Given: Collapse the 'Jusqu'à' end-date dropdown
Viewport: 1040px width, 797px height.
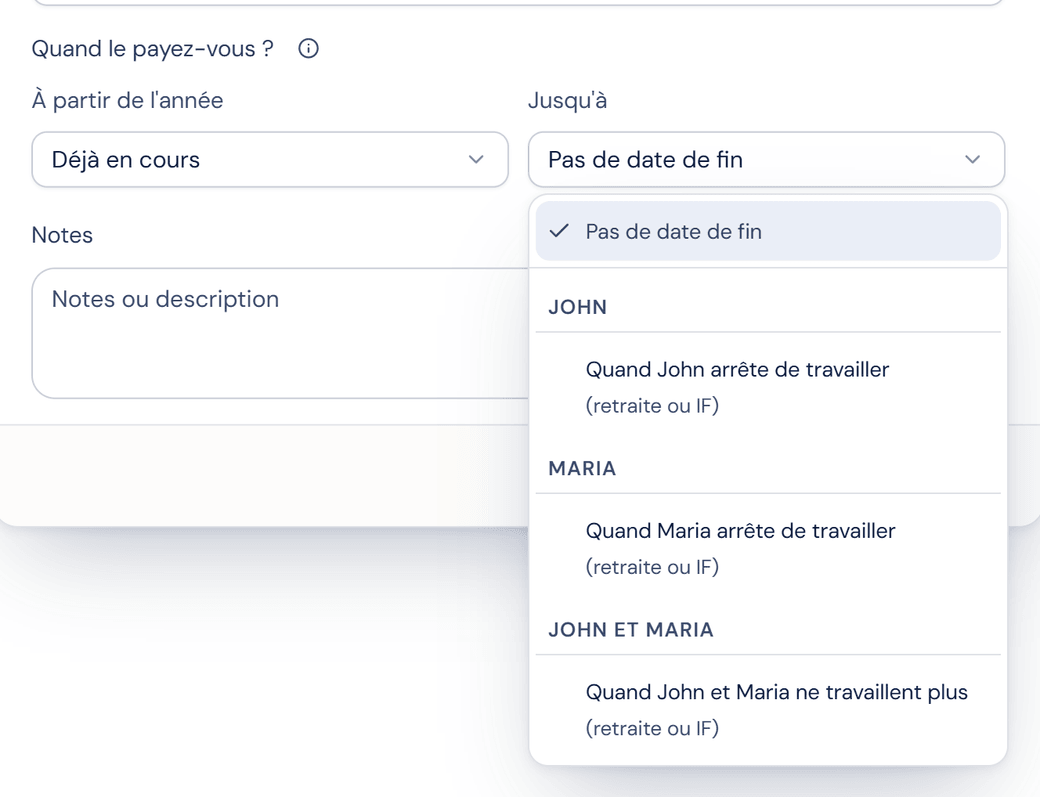Looking at the screenshot, I should 766,160.
